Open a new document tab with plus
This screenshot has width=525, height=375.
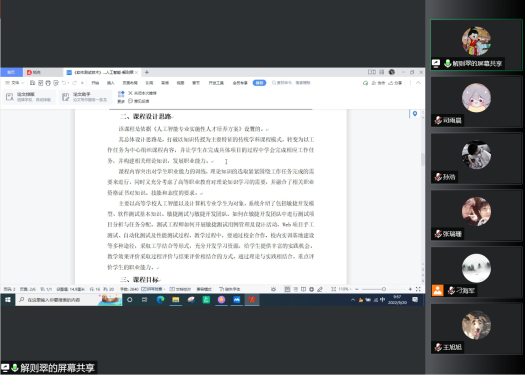pyautogui.click(x=147, y=72)
